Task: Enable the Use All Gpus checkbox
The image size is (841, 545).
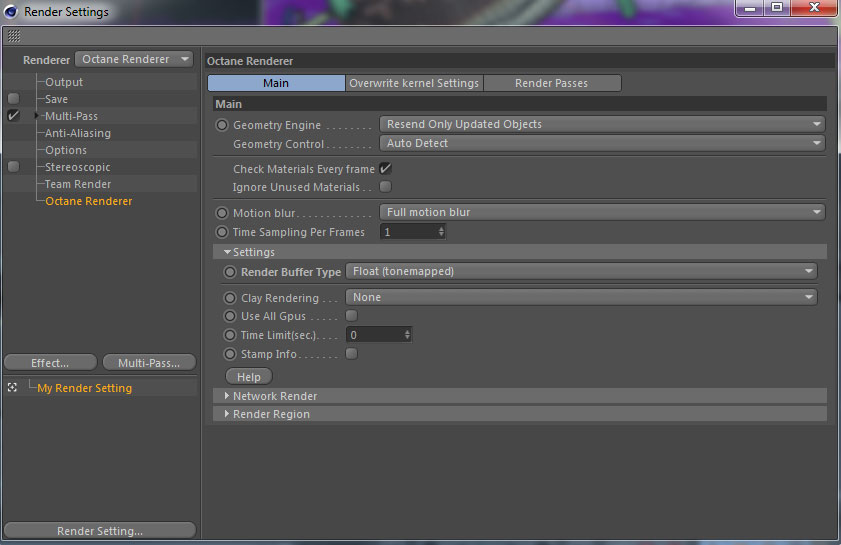Action: tap(351, 315)
